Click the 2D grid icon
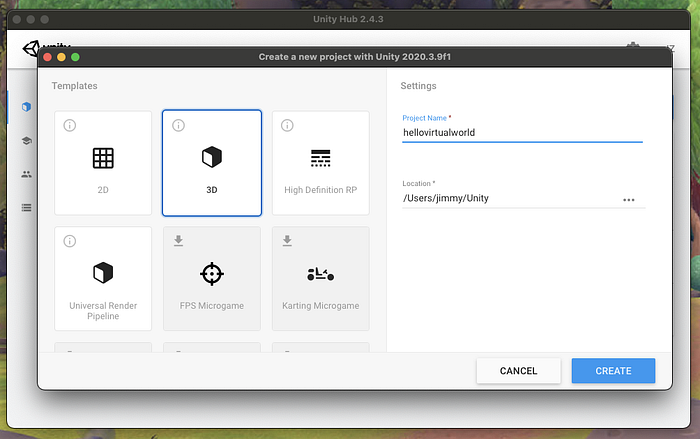 (x=103, y=158)
